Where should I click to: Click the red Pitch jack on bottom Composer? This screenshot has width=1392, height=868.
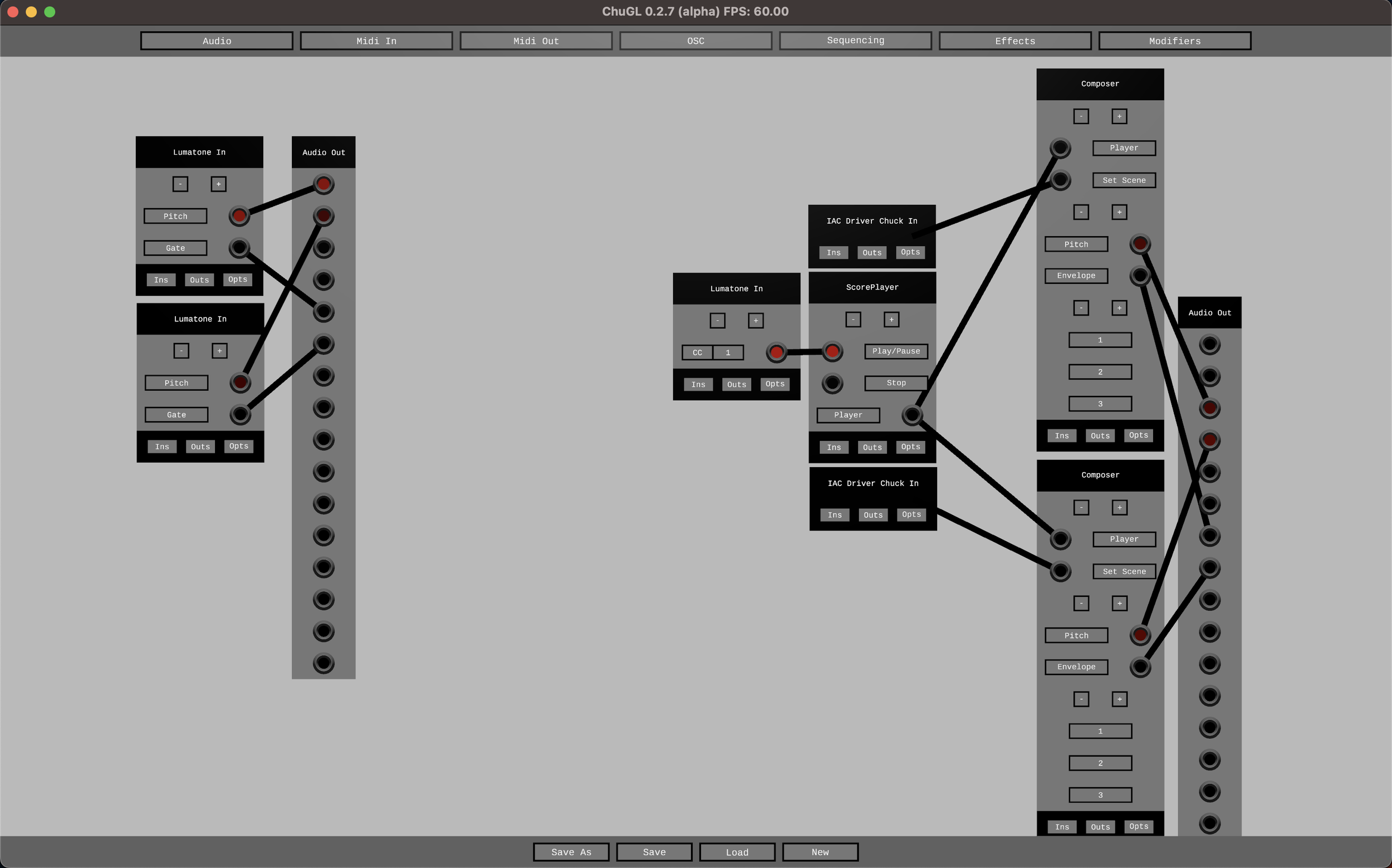tap(1140, 634)
